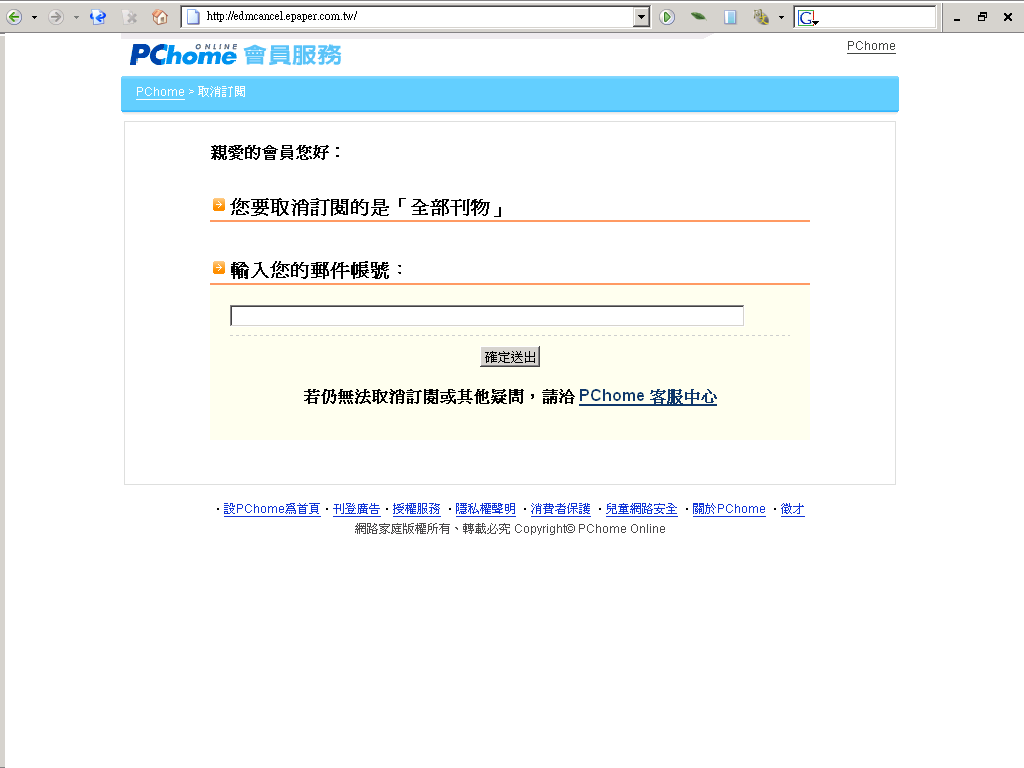Click the blue sidebar panel icon
The image size is (1024, 768).
(730, 17)
